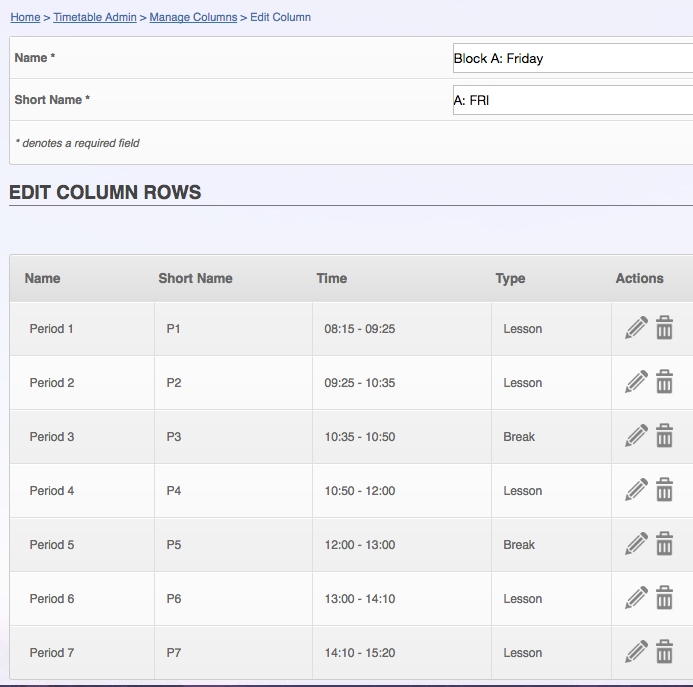Edit the Period 1 row
This screenshot has height=687, width=693.
click(x=636, y=328)
